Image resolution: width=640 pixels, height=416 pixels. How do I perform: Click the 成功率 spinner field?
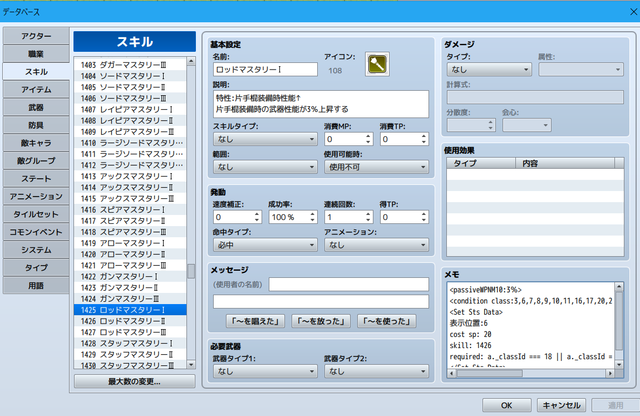click(x=293, y=217)
